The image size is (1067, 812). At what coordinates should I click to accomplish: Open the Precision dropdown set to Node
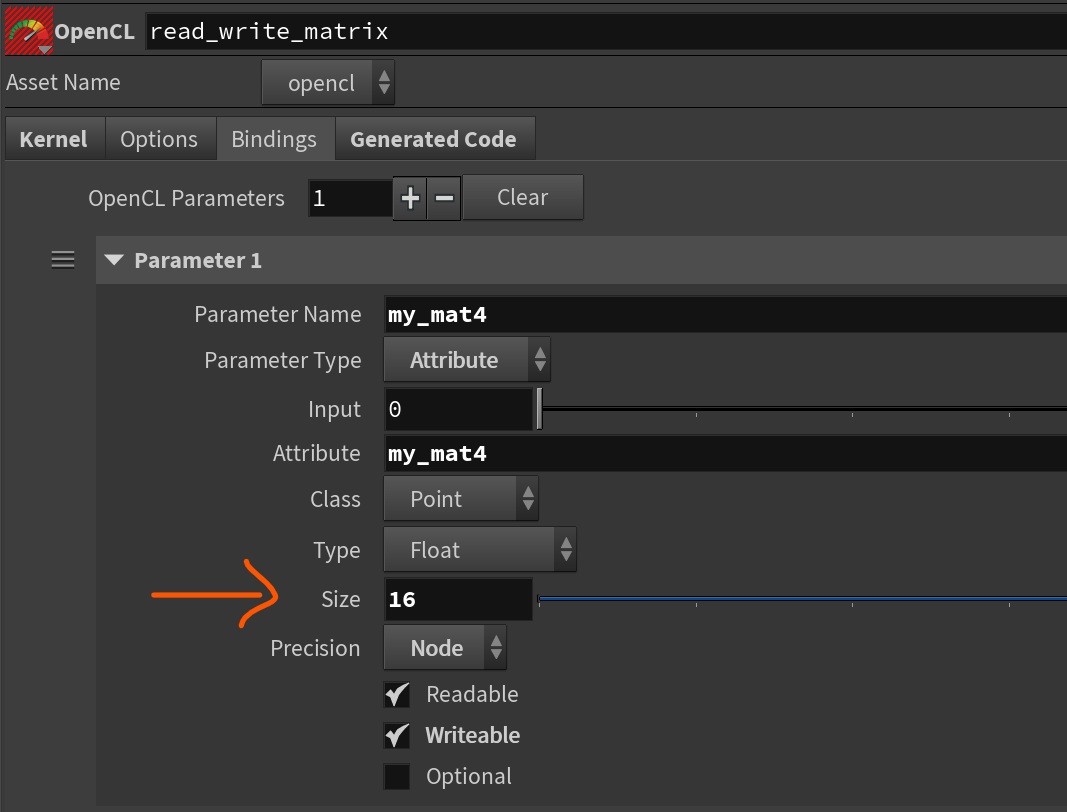(445, 648)
